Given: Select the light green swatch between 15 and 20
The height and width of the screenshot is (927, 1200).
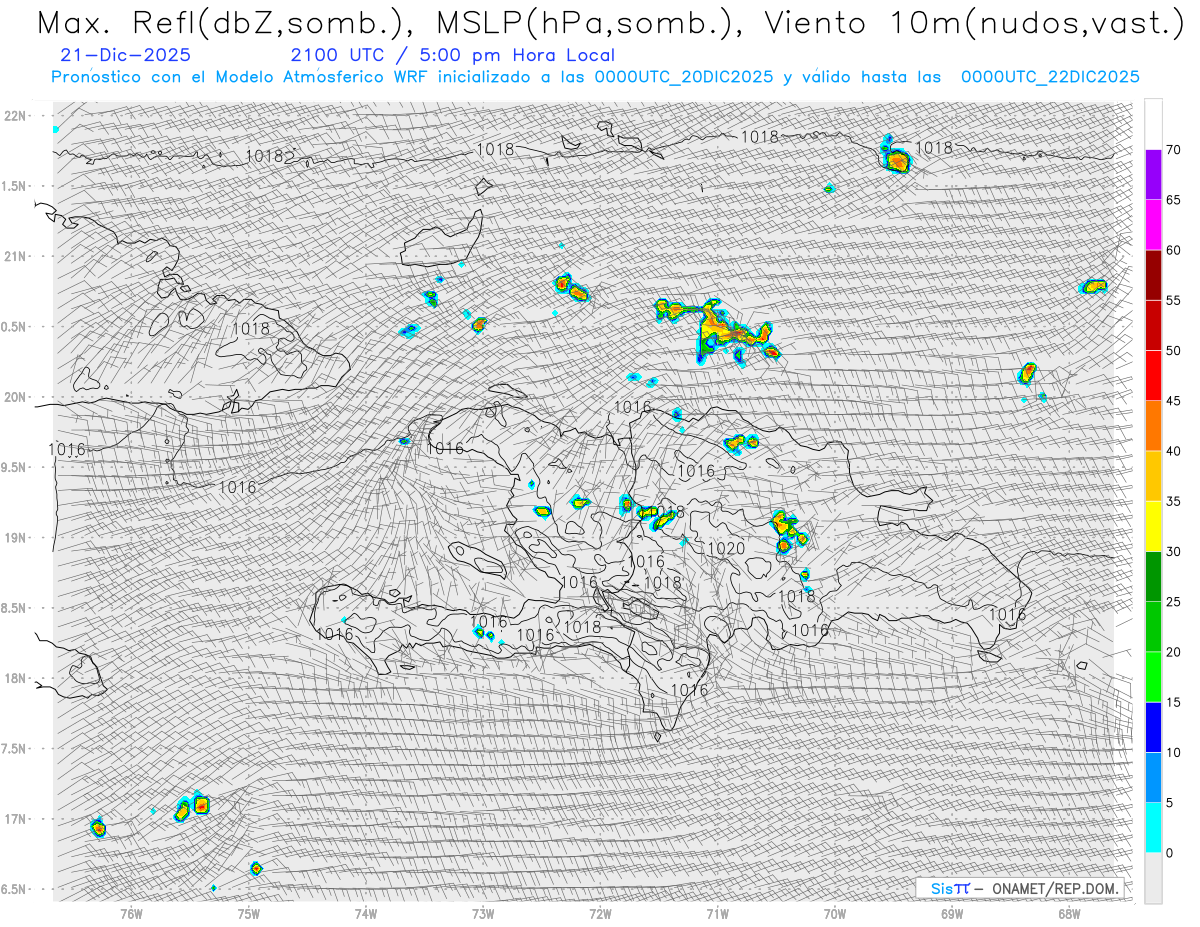Looking at the screenshot, I should click(x=1153, y=677).
